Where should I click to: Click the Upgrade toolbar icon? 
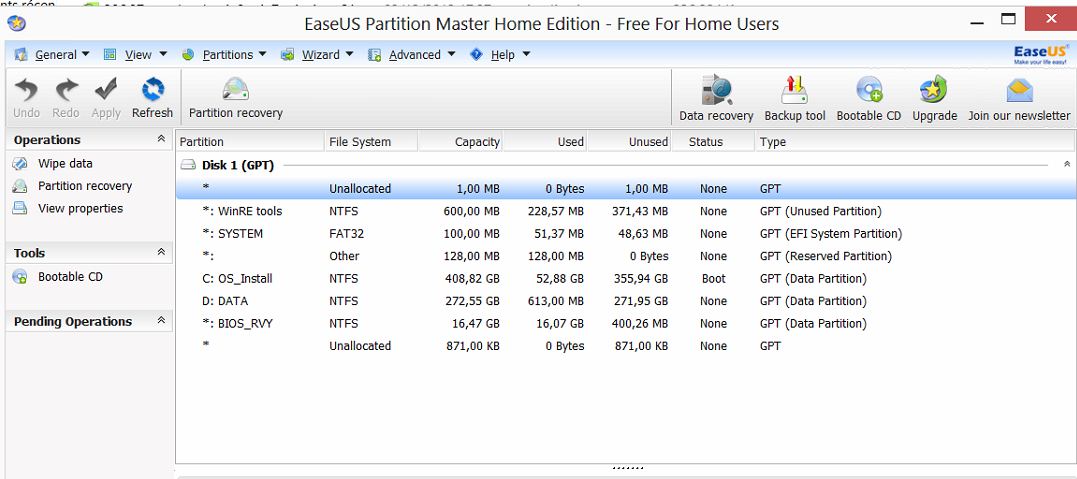pos(934,90)
